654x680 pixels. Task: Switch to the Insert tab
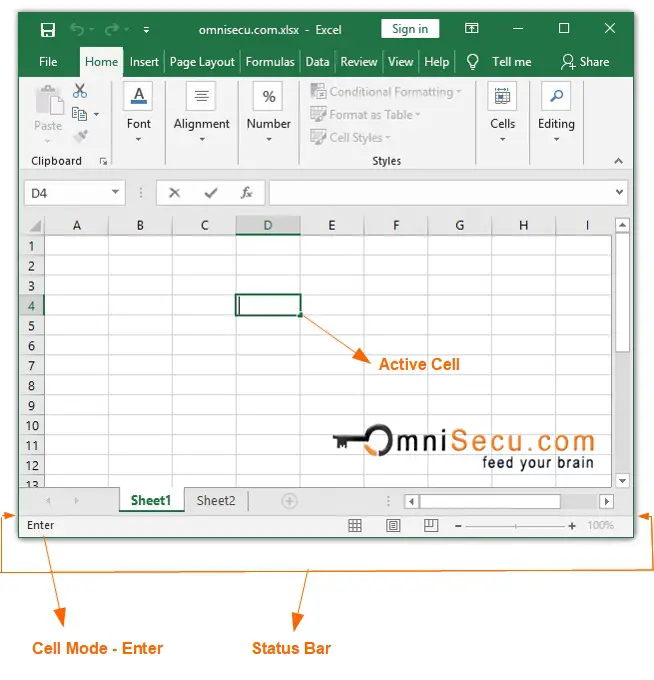click(x=144, y=62)
